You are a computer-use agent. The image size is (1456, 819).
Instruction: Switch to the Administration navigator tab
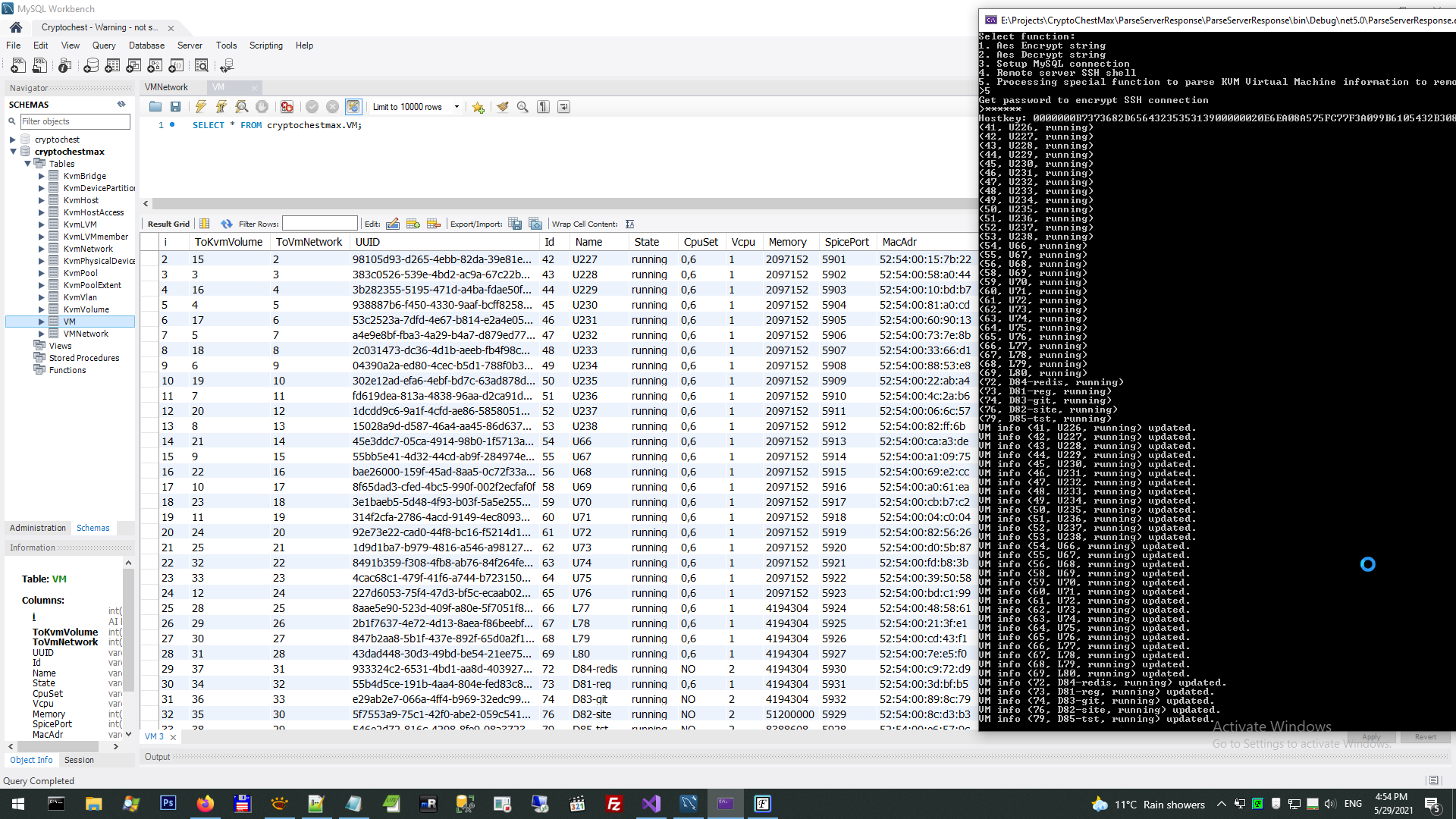point(38,528)
